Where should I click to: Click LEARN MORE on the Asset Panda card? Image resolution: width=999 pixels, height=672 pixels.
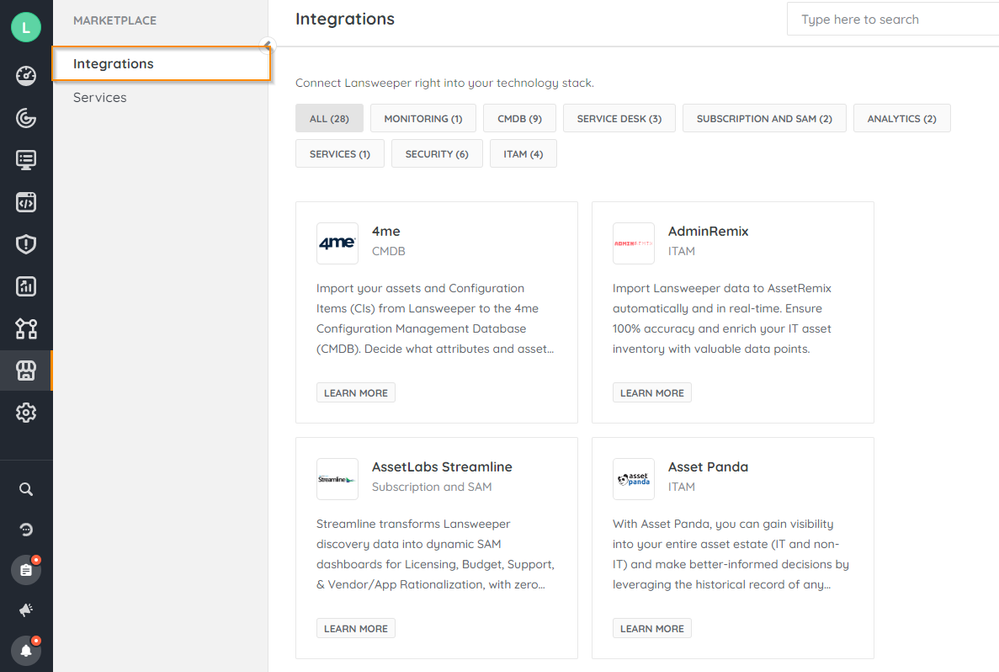pyautogui.click(x=652, y=628)
